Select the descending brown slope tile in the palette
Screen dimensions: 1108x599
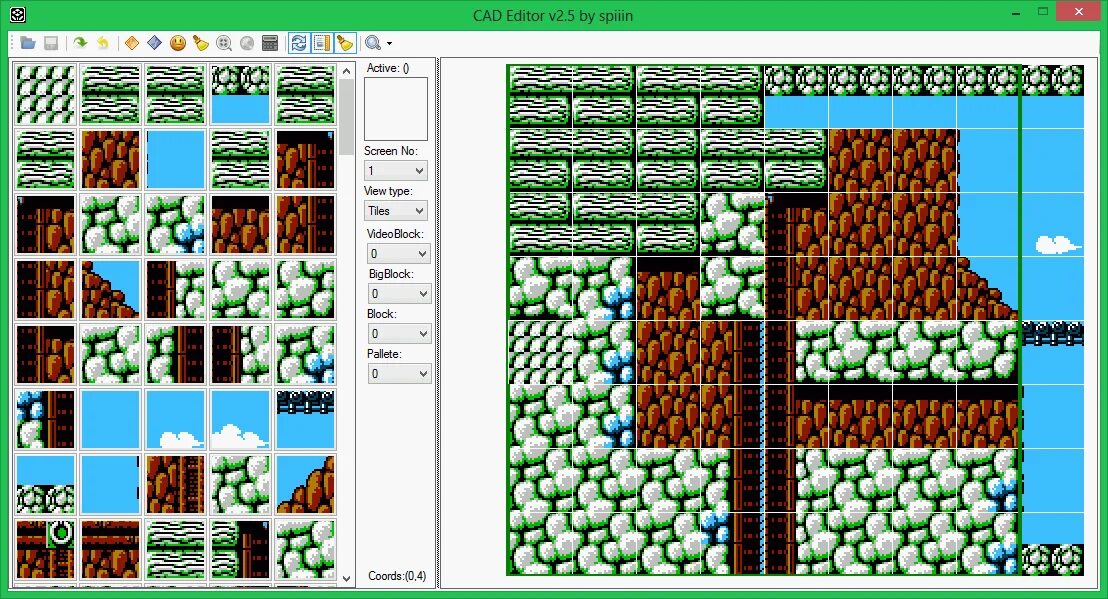[x=110, y=290]
